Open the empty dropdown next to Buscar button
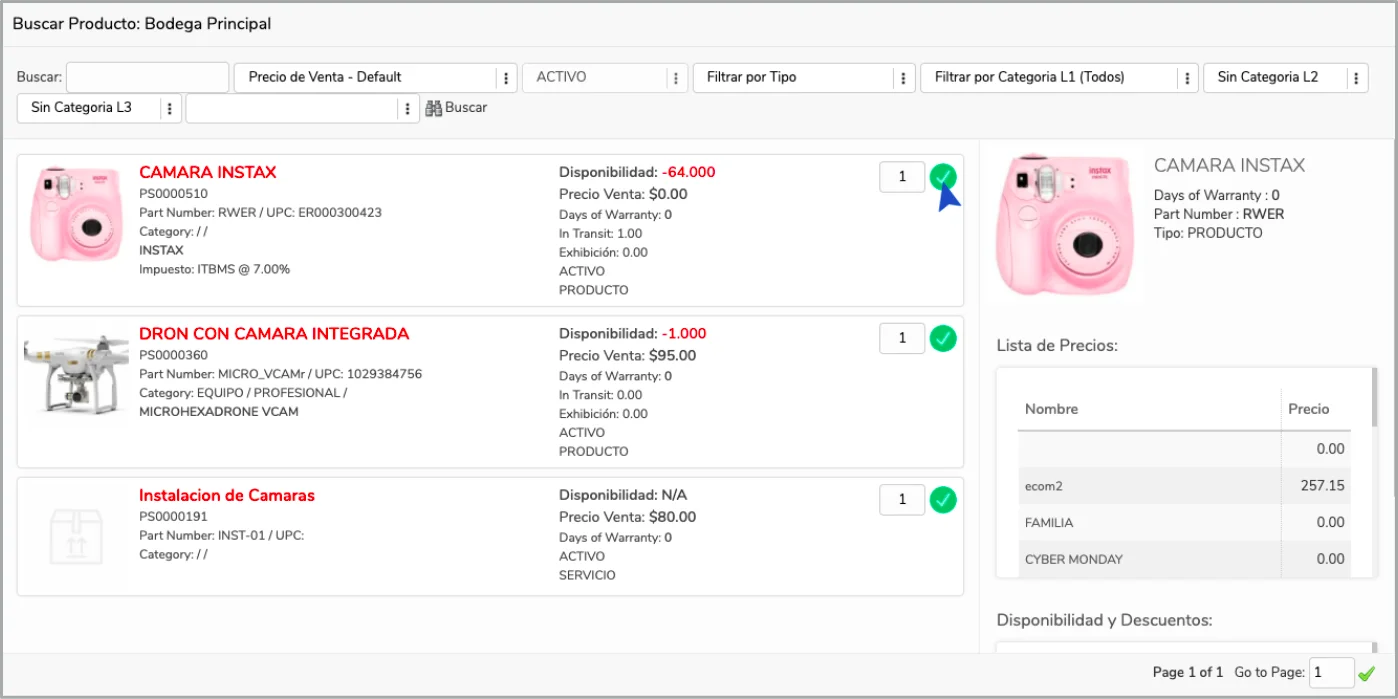 [302, 108]
